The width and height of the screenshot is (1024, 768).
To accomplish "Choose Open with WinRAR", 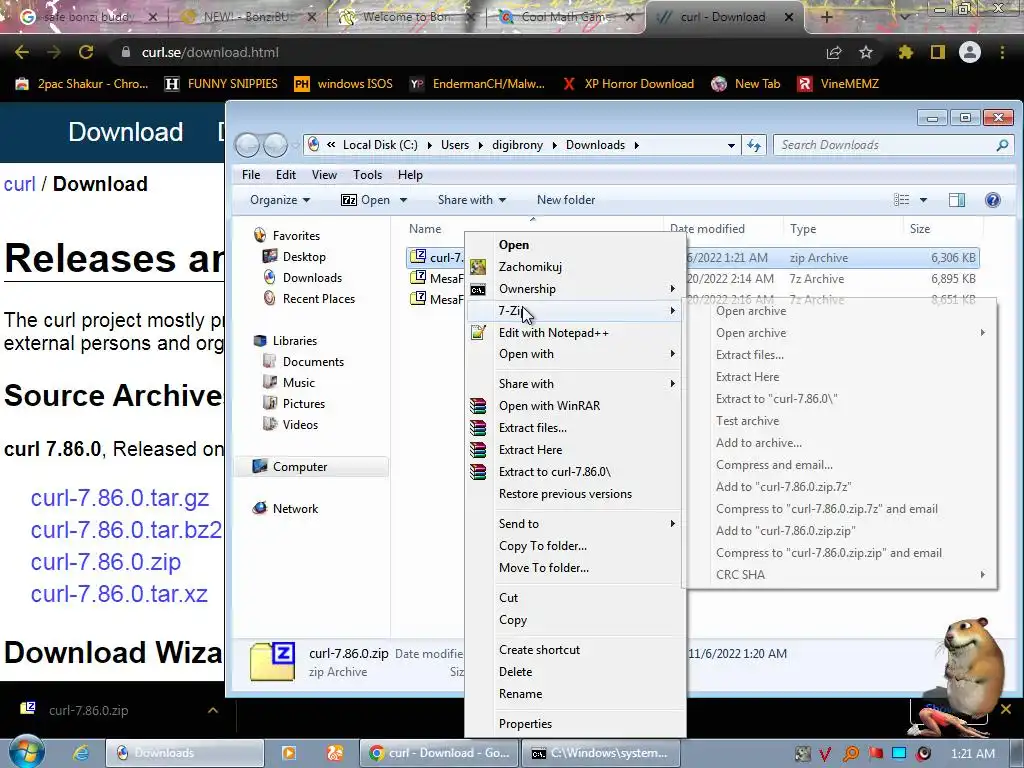I will click(549, 406).
